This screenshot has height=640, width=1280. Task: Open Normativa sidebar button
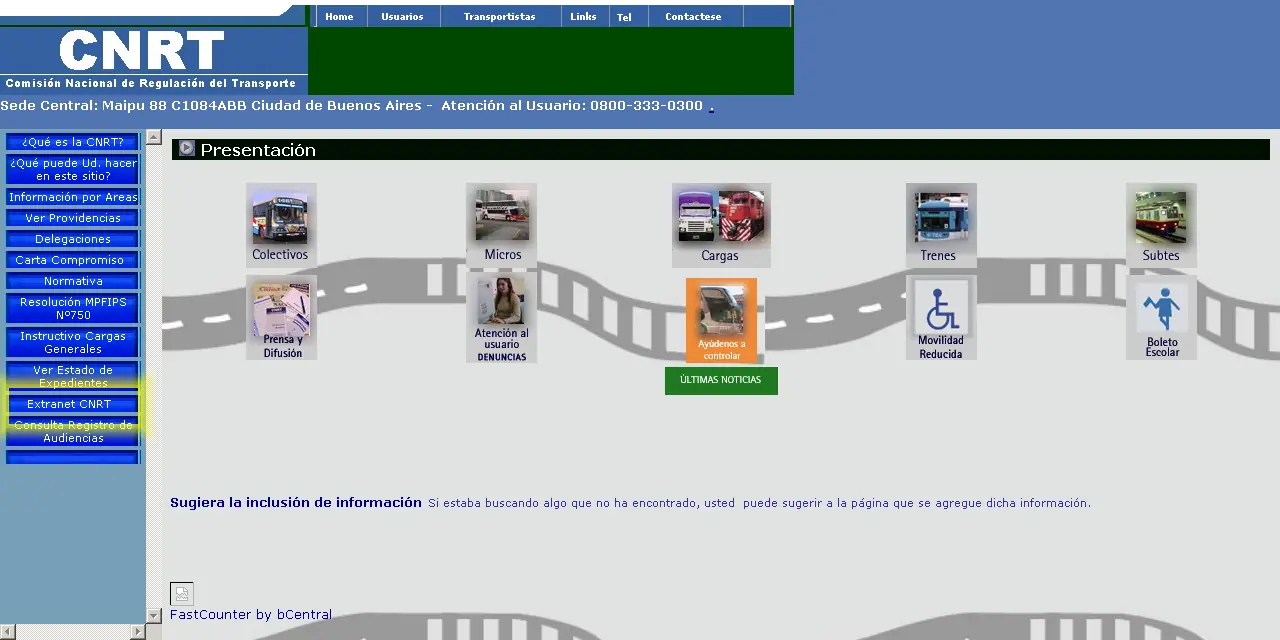click(72, 281)
